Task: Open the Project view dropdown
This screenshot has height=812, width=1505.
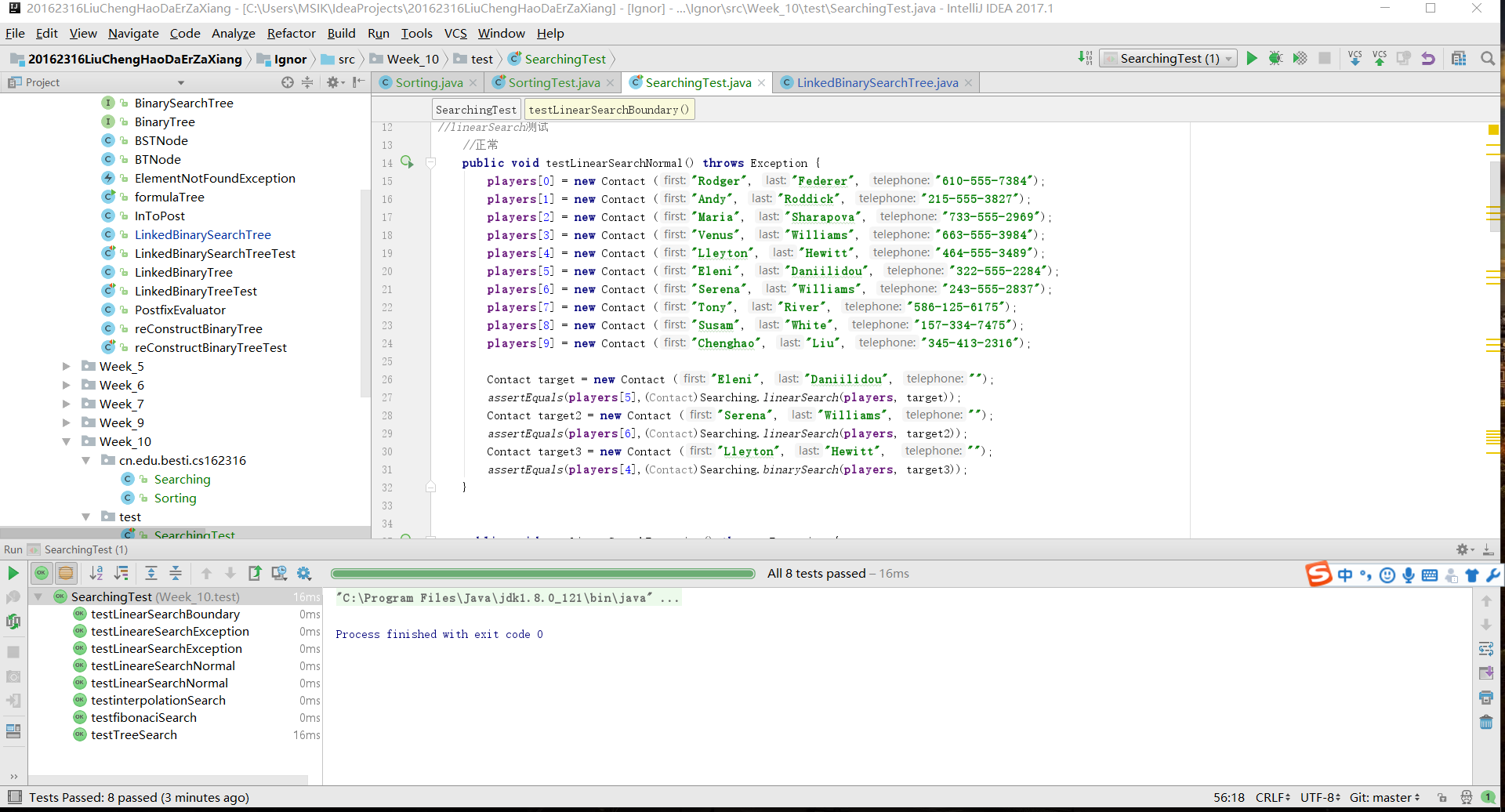Action: 180,82
